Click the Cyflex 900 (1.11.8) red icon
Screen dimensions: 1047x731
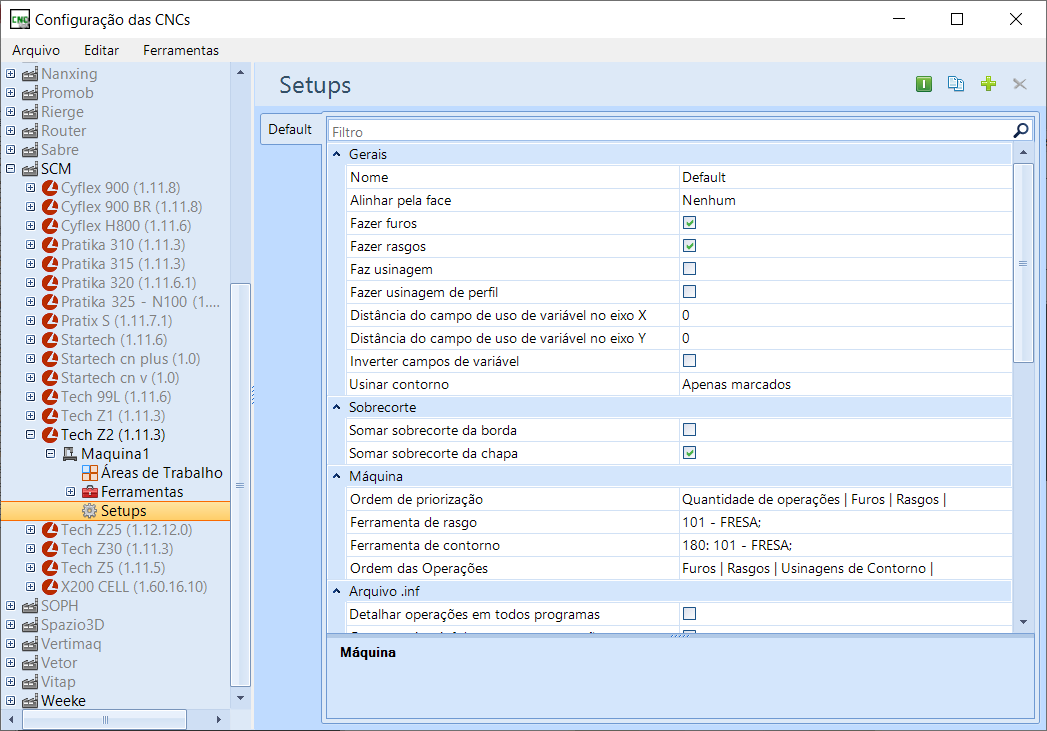[50, 188]
